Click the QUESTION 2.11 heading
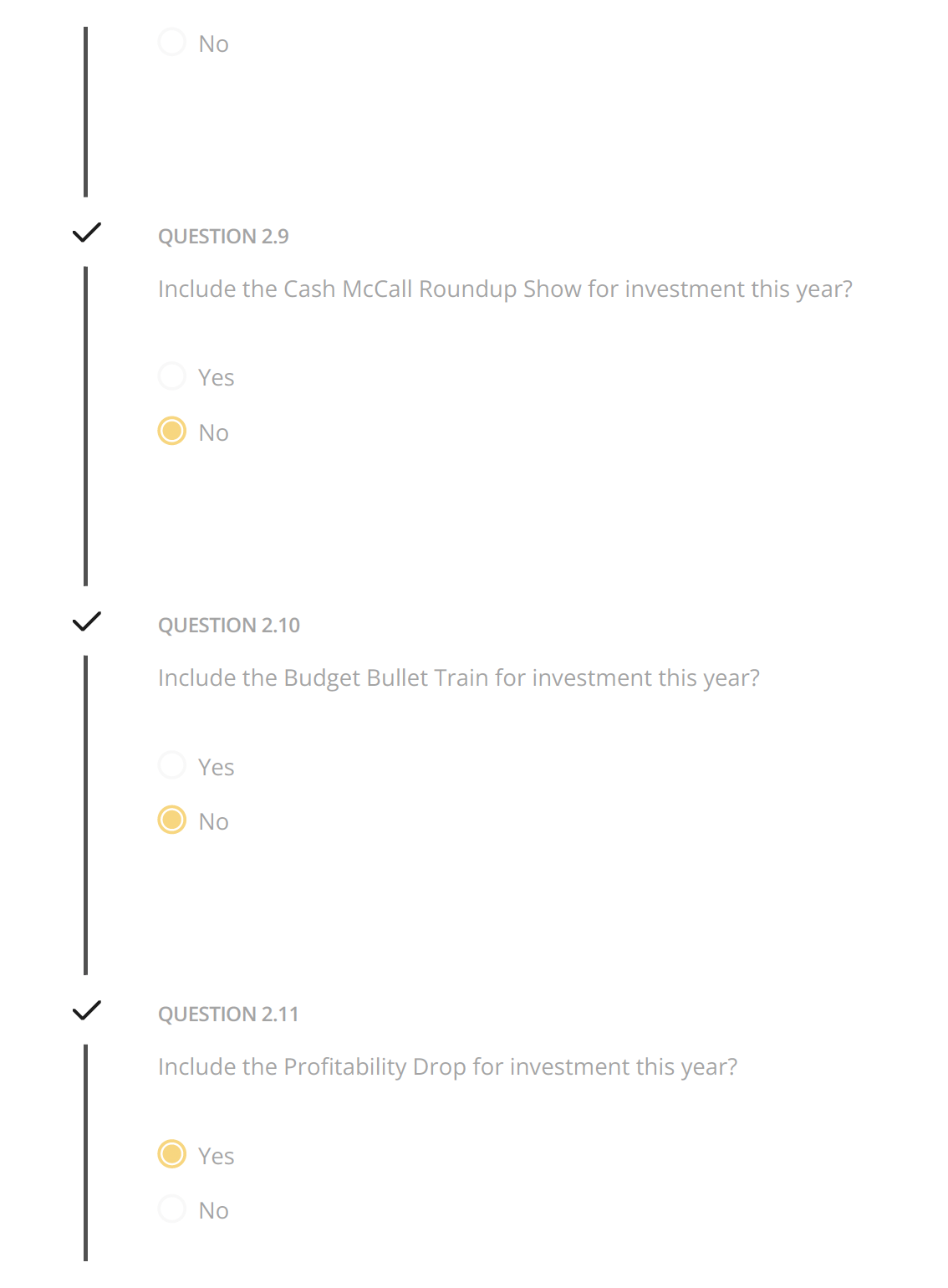948x1288 pixels. [227, 1015]
